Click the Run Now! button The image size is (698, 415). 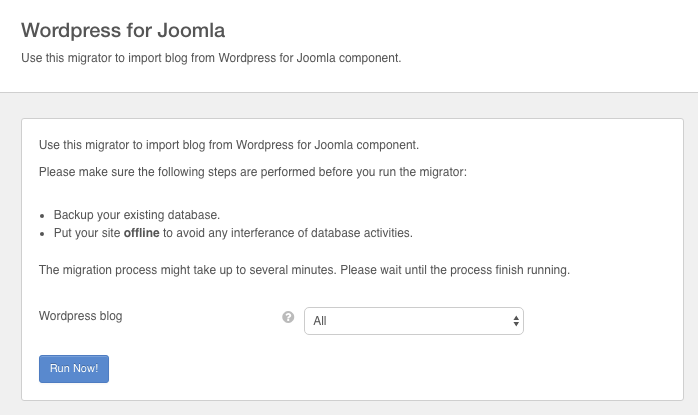[x=74, y=369]
